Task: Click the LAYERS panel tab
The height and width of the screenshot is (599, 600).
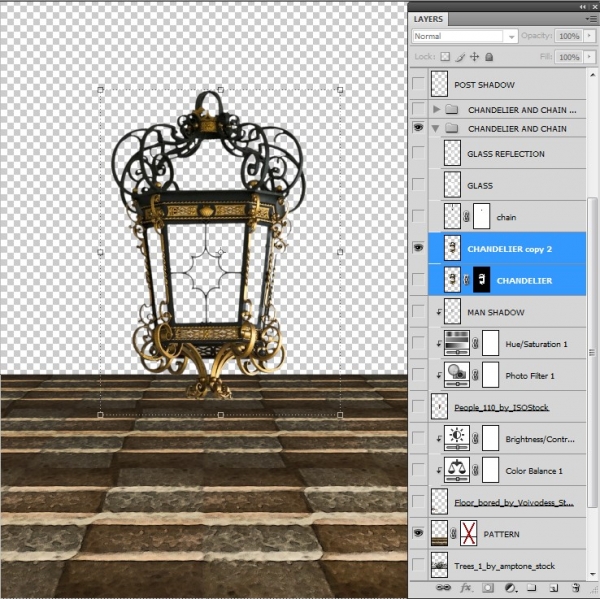Action: 428,19
